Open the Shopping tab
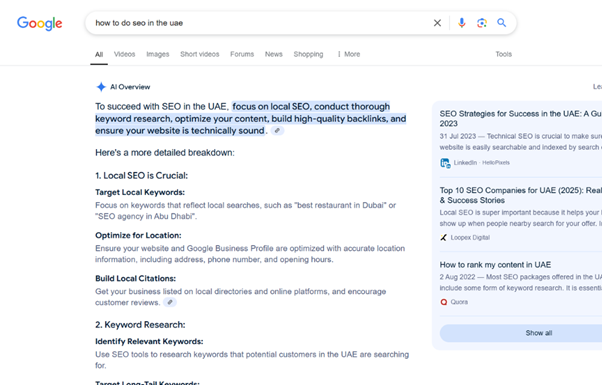The width and height of the screenshot is (602, 386). pyautogui.click(x=308, y=54)
